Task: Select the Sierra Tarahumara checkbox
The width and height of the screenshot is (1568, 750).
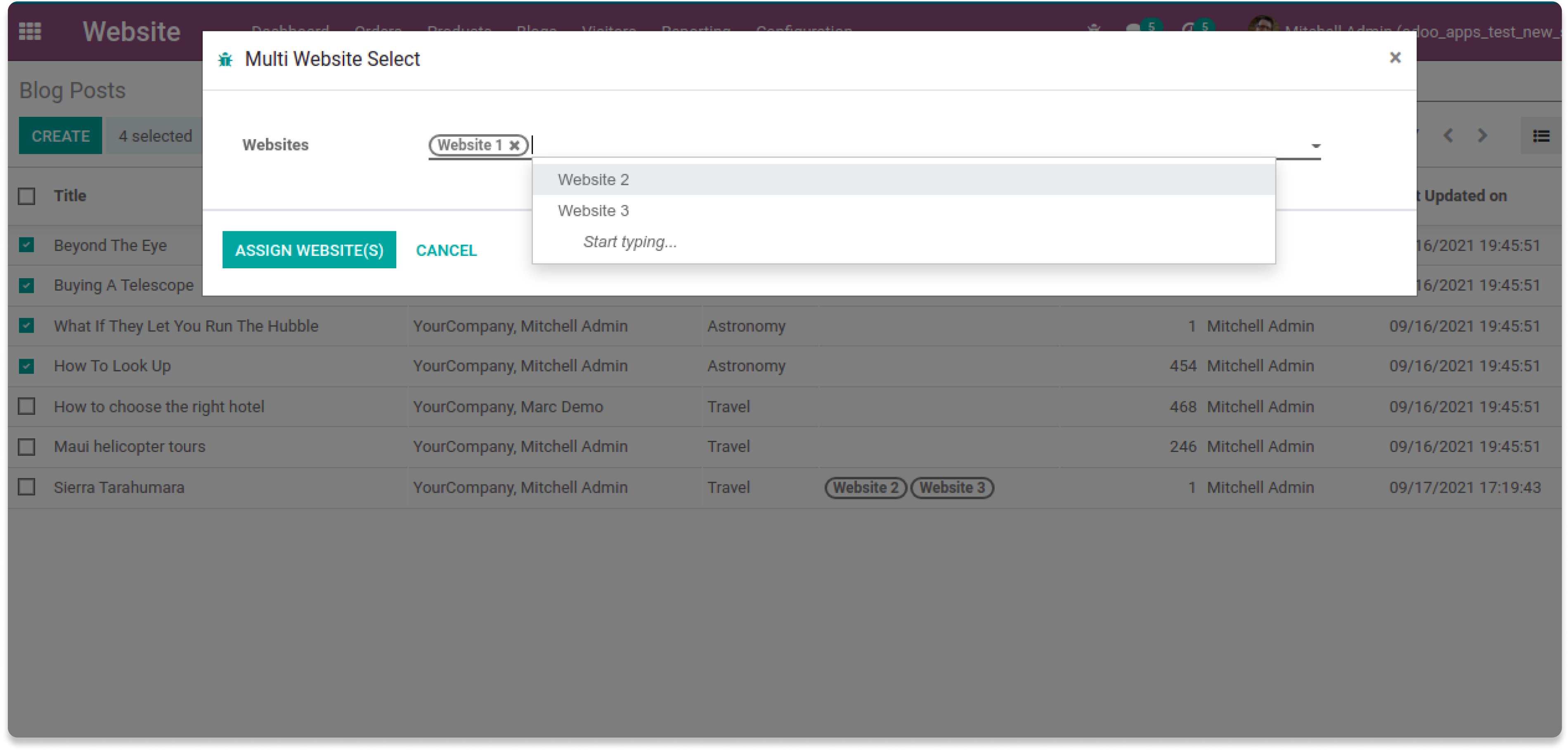Action: [27, 487]
